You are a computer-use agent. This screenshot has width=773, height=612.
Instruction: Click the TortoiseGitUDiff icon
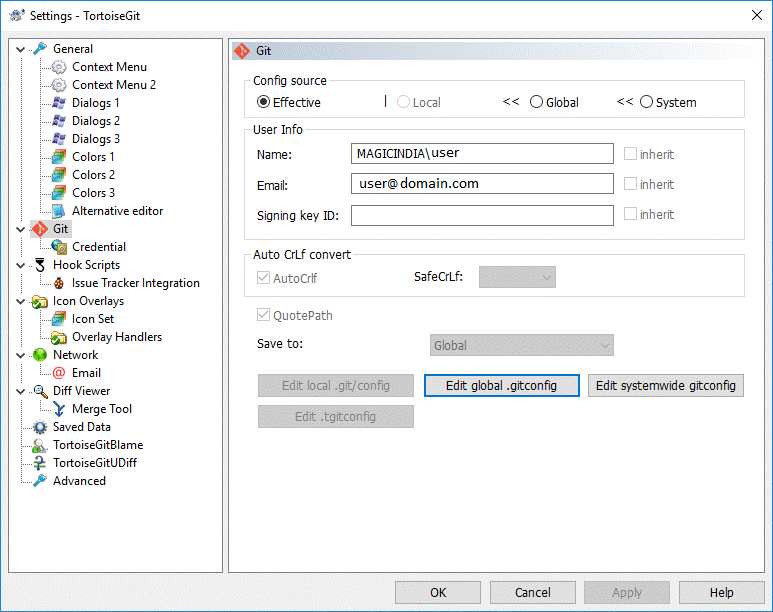coord(39,463)
